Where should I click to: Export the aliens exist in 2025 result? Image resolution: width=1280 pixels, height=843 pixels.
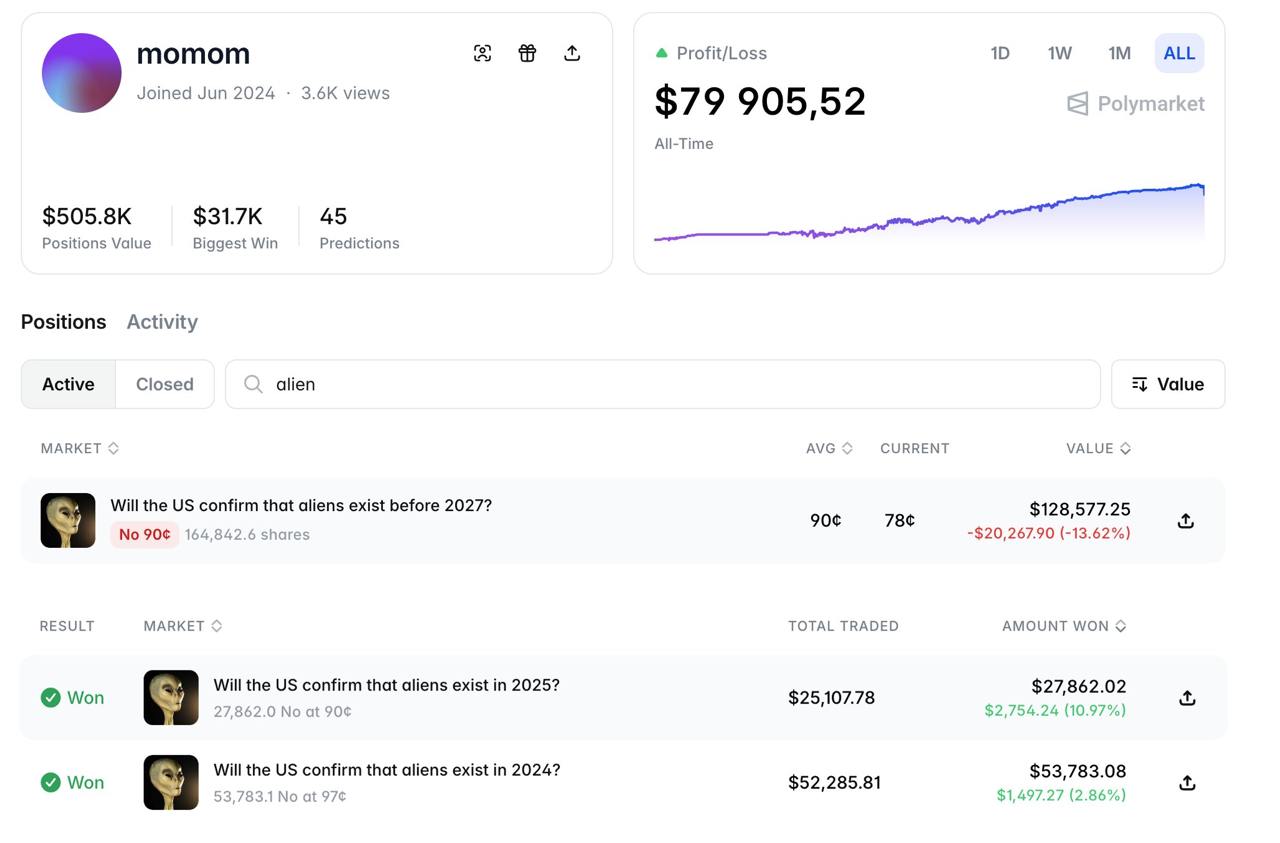(x=1187, y=697)
